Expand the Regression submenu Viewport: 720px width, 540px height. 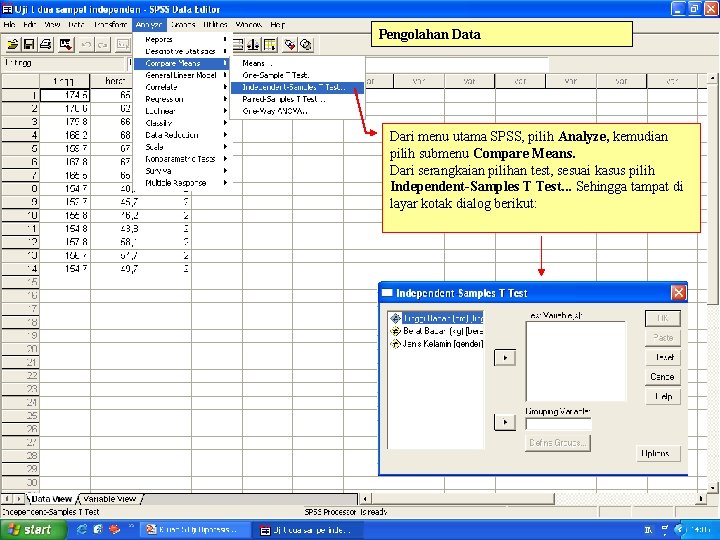[182, 99]
